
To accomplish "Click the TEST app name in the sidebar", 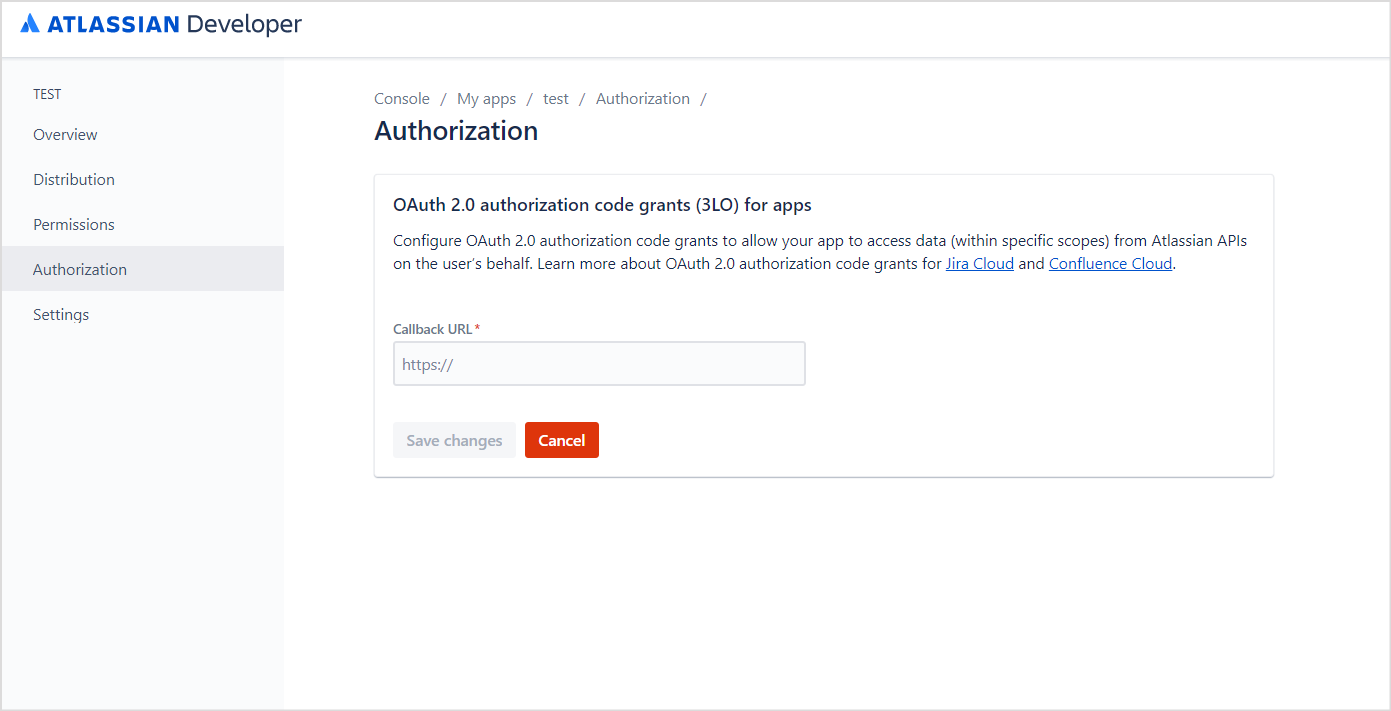I will tap(47, 94).
